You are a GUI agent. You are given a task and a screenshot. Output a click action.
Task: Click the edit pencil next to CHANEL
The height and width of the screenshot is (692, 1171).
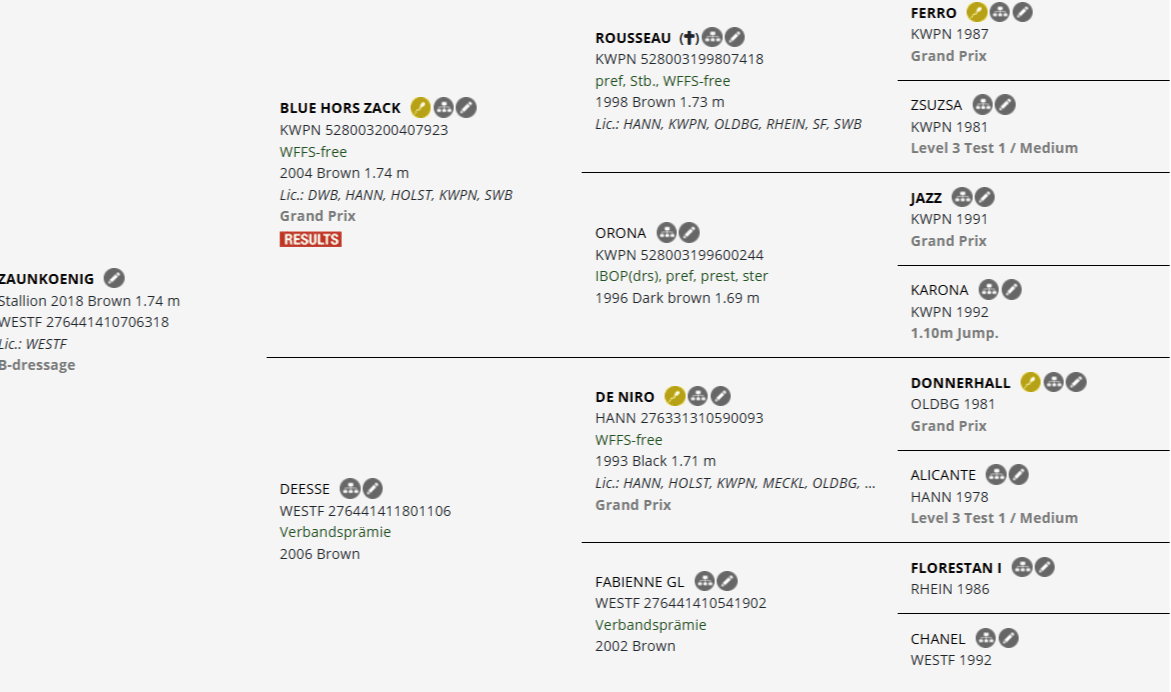click(1009, 638)
